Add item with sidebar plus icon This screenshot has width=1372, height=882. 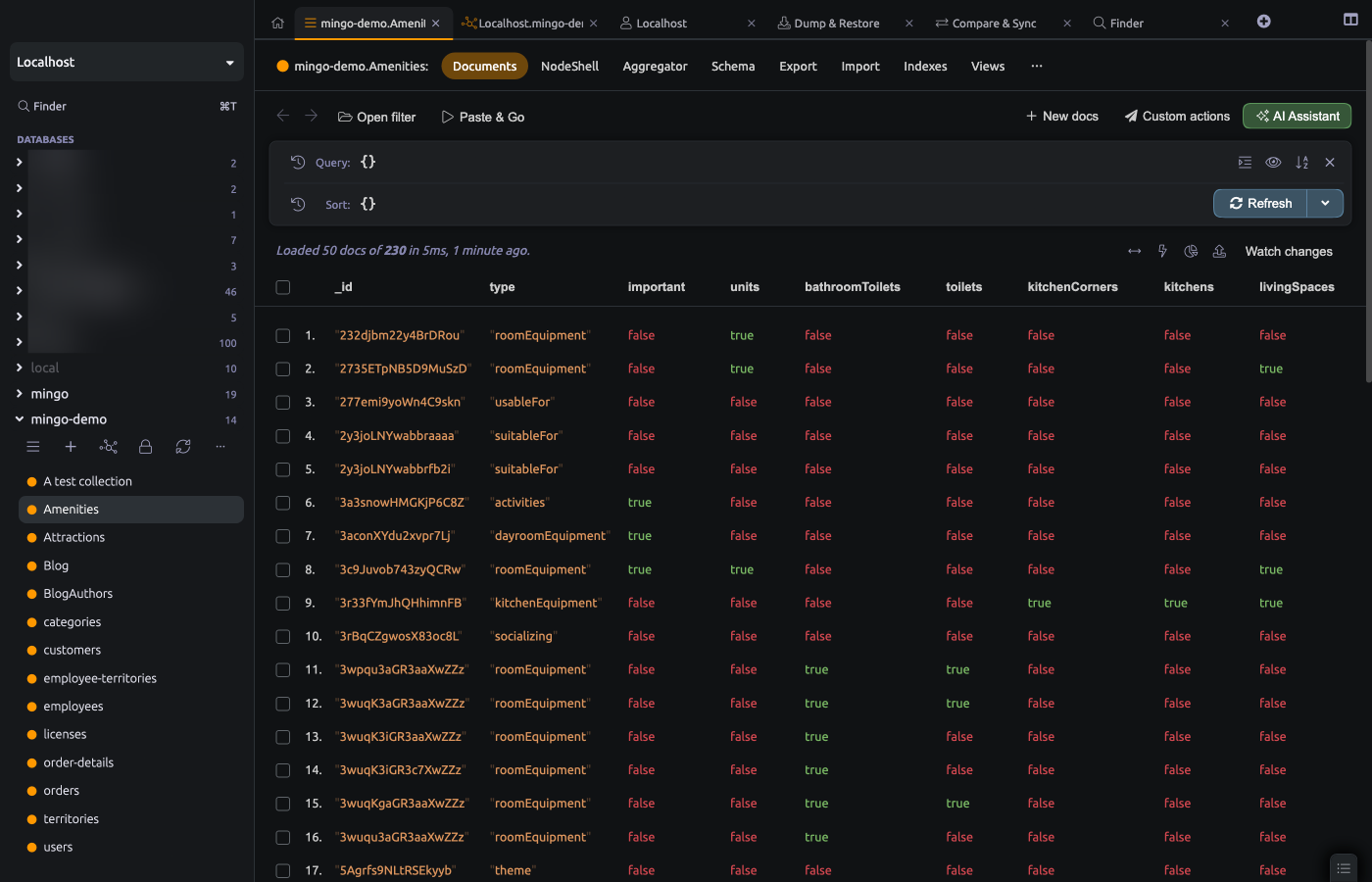(x=71, y=447)
